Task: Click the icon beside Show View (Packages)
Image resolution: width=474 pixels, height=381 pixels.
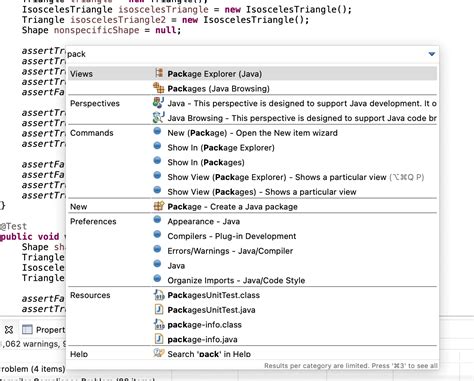Action: 157,190
